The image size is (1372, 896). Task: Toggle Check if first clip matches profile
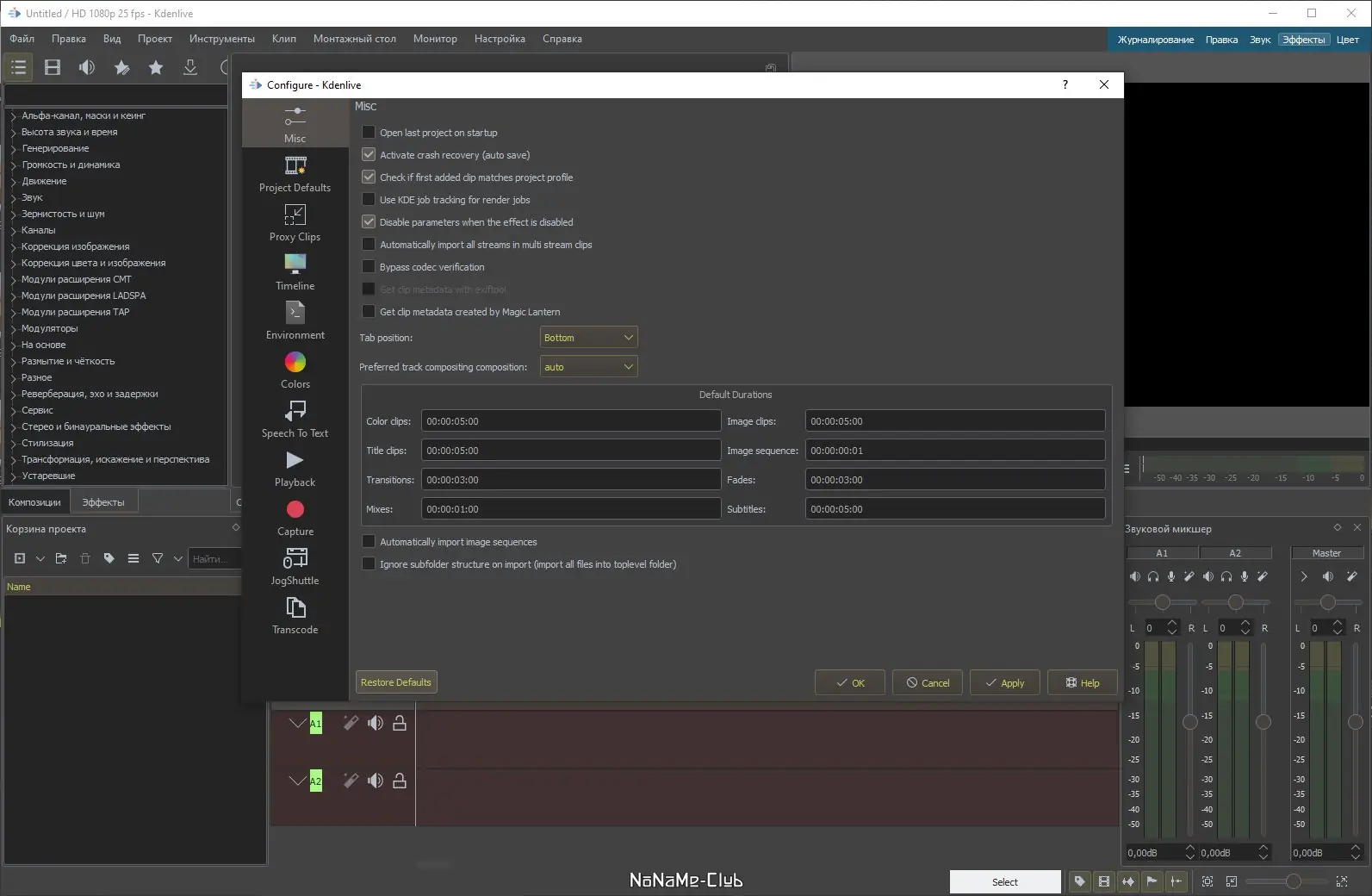tap(369, 177)
